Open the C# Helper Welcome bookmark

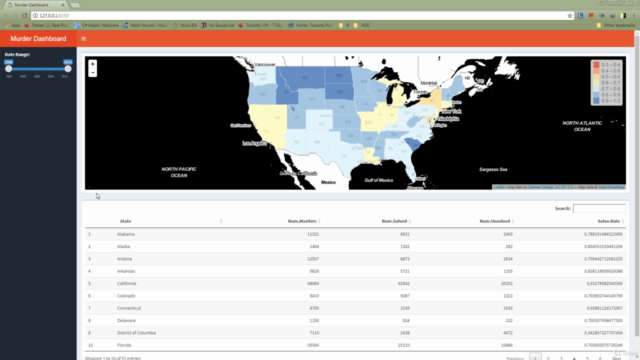pos(96,25)
